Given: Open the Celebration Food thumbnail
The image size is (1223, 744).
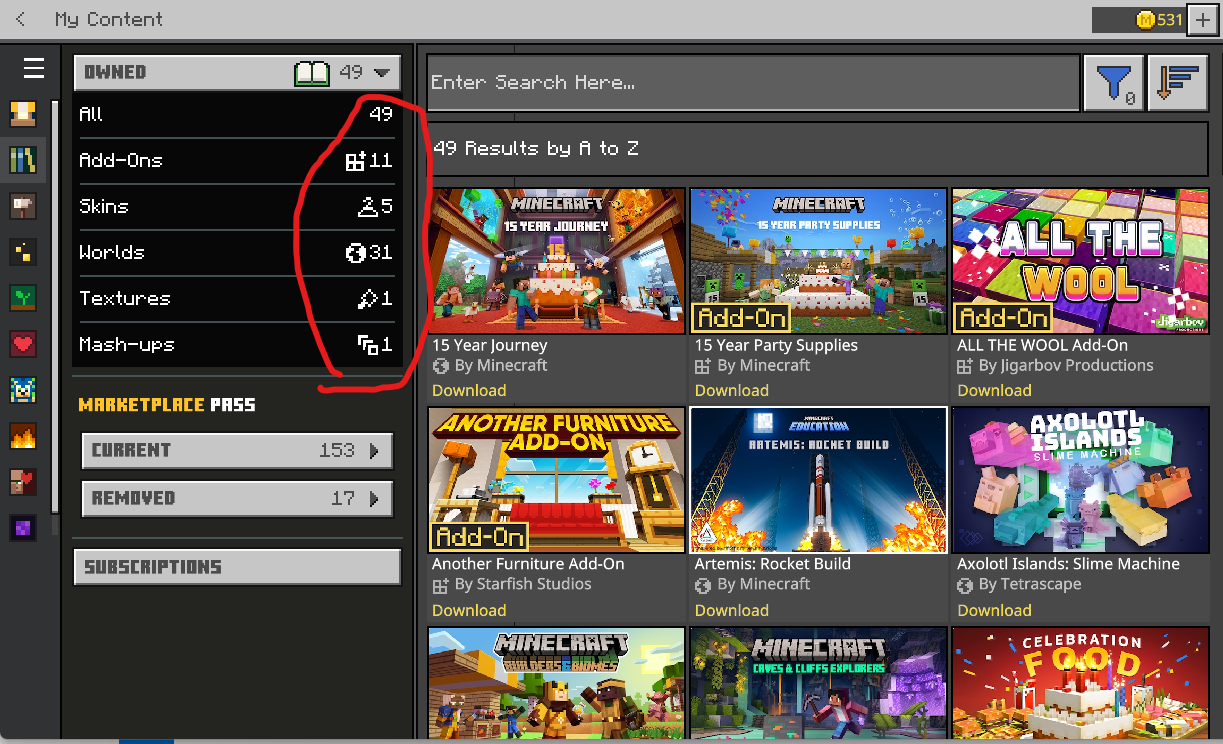Looking at the screenshot, I should [1081, 684].
